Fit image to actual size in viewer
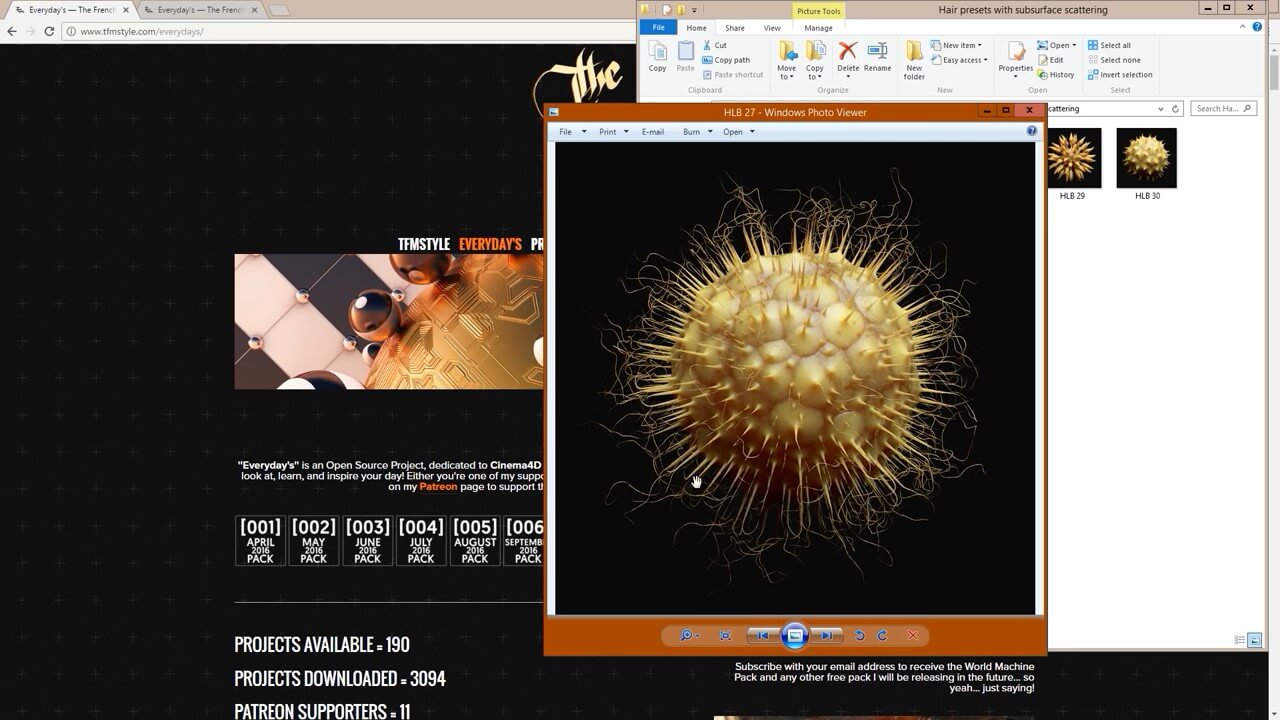Viewport: 1280px width, 720px height. pyautogui.click(x=726, y=635)
